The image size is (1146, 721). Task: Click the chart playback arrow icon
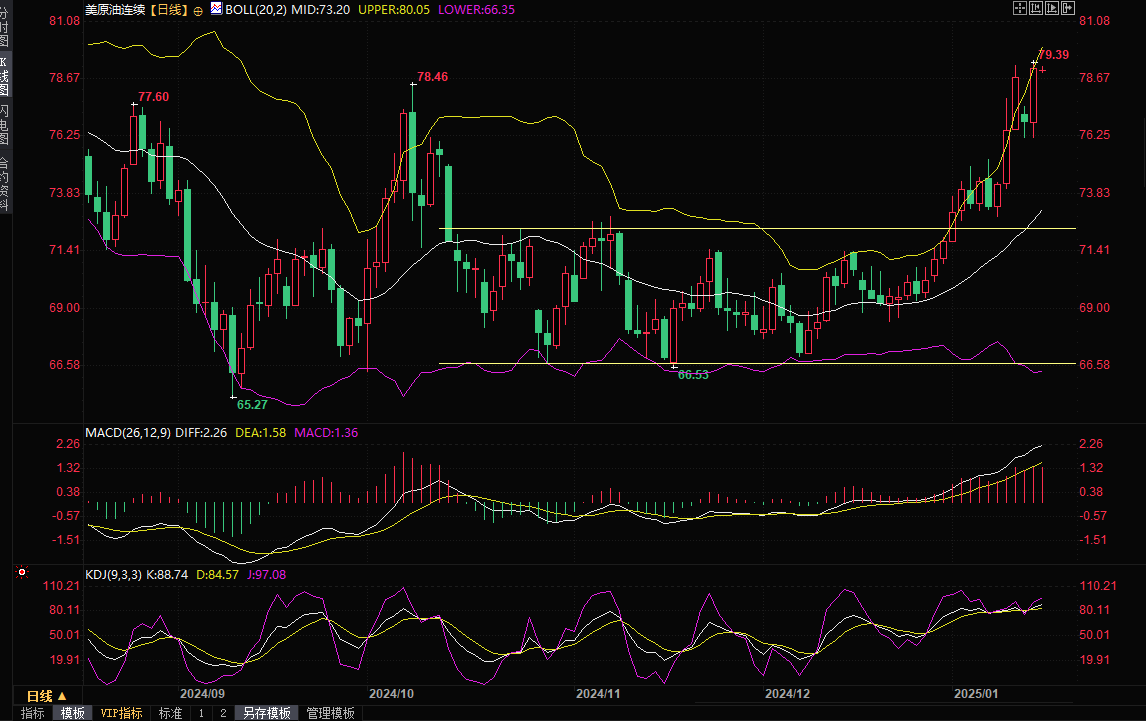click(x=1051, y=8)
